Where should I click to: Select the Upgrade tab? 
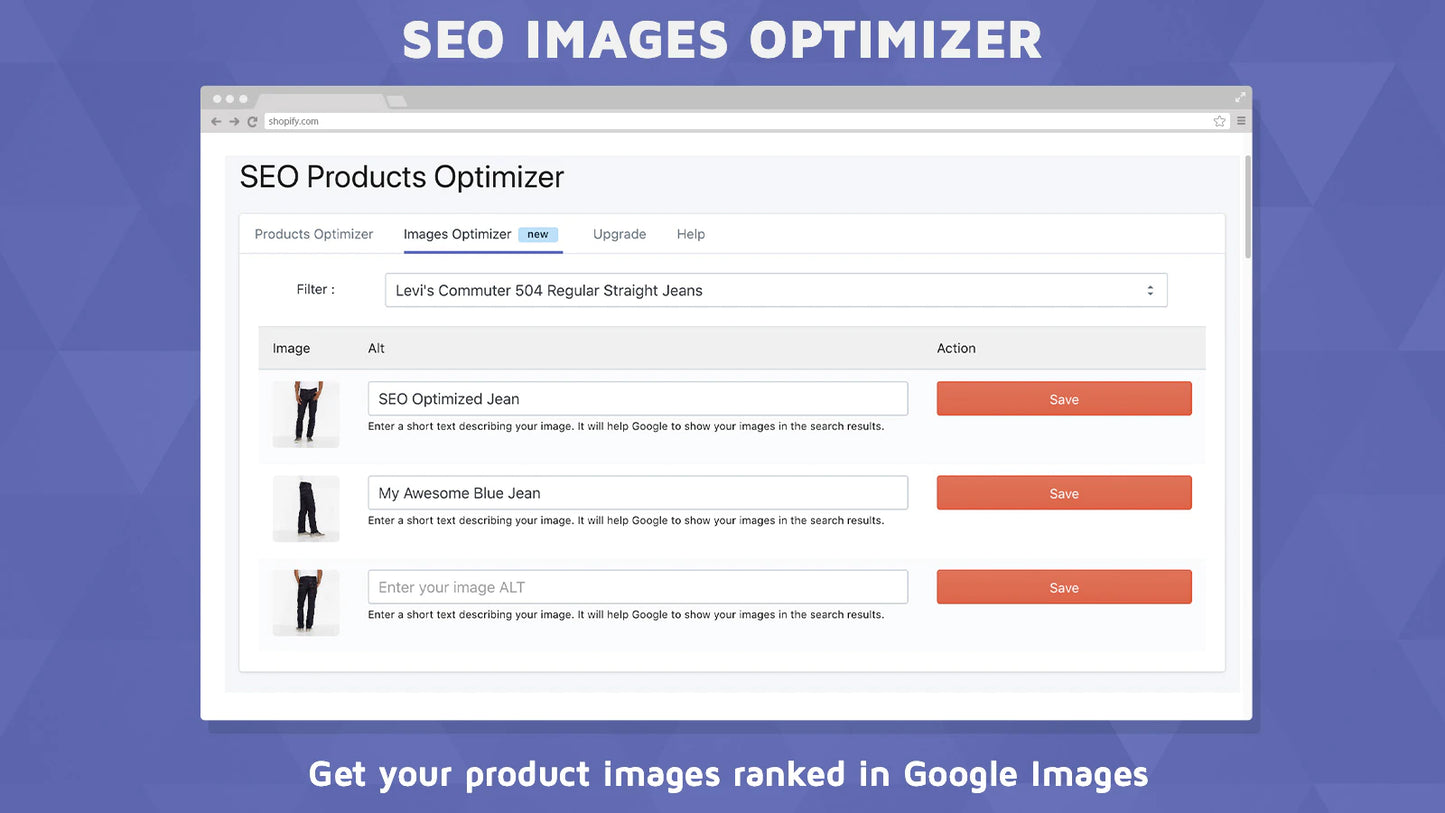point(619,233)
